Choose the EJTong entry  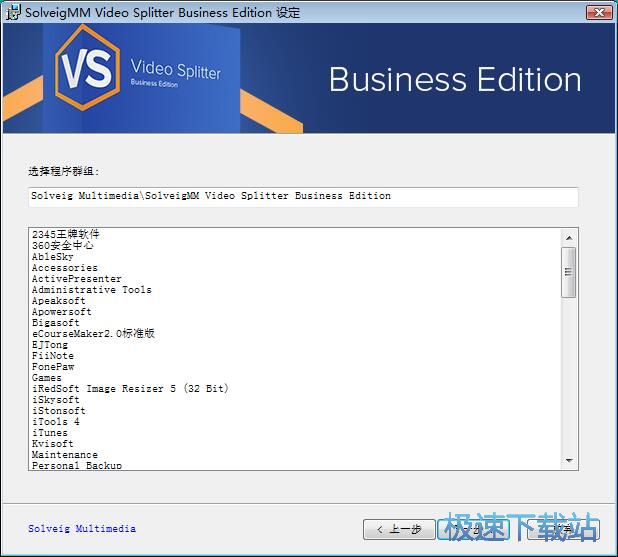point(50,345)
